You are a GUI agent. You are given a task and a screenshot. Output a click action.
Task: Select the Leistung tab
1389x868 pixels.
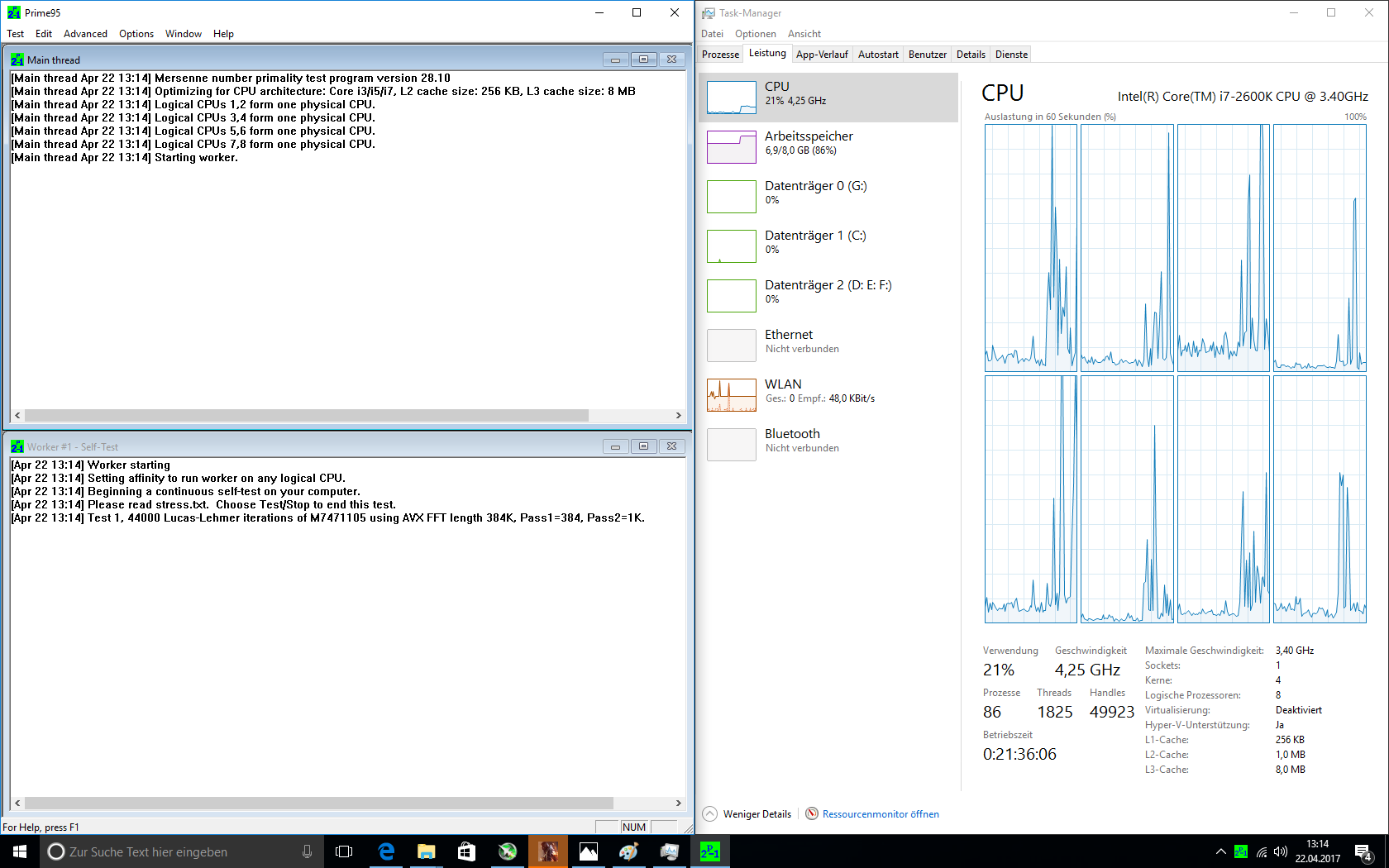(767, 53)
